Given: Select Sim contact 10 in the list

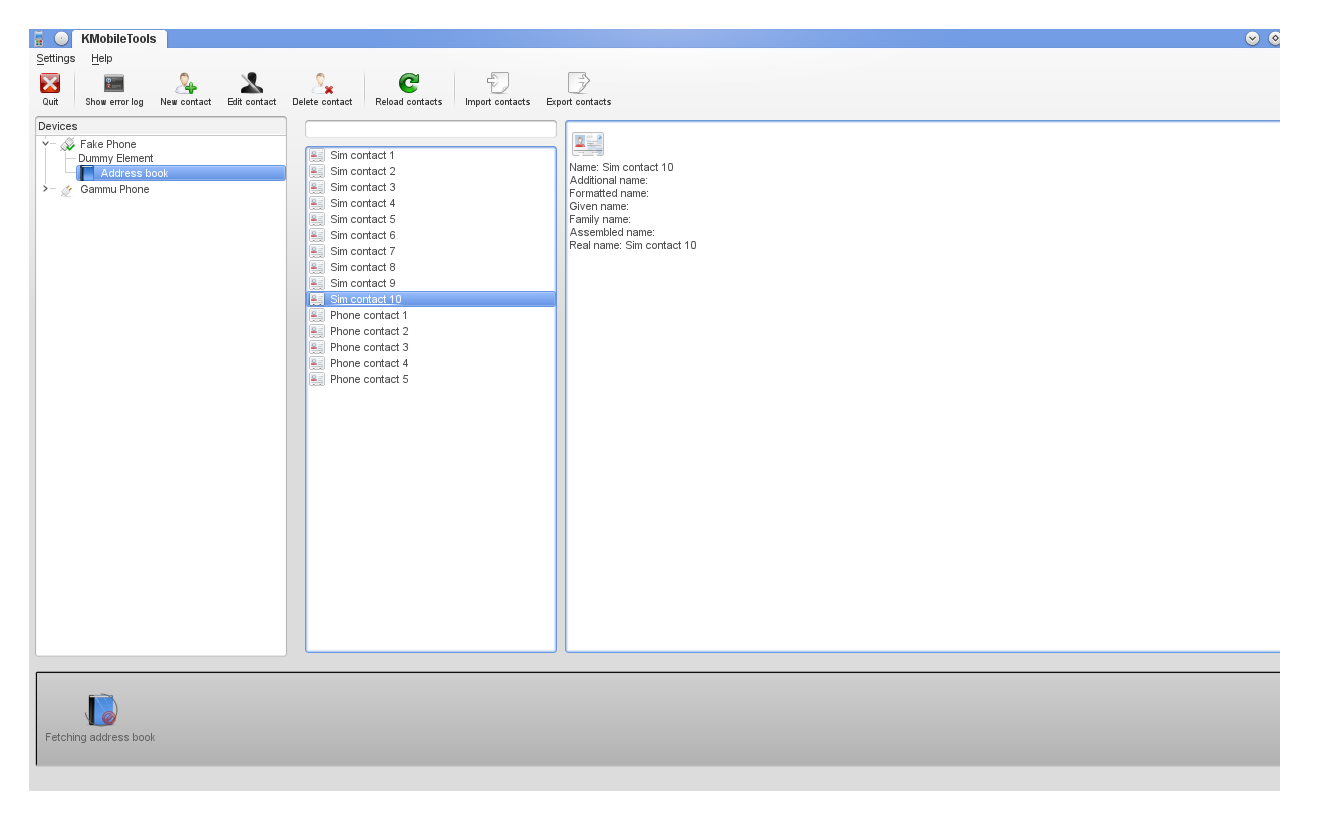Looking at the screenshot, I should coord(431,299).
